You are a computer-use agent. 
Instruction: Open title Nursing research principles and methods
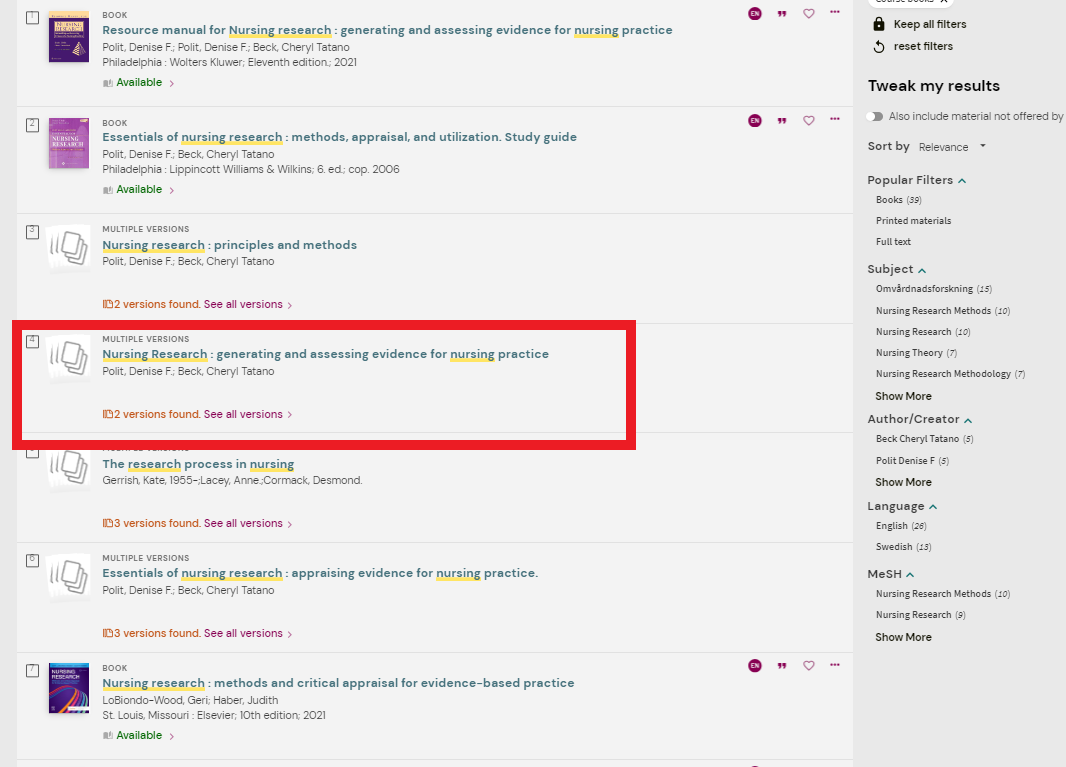[229, 245]
